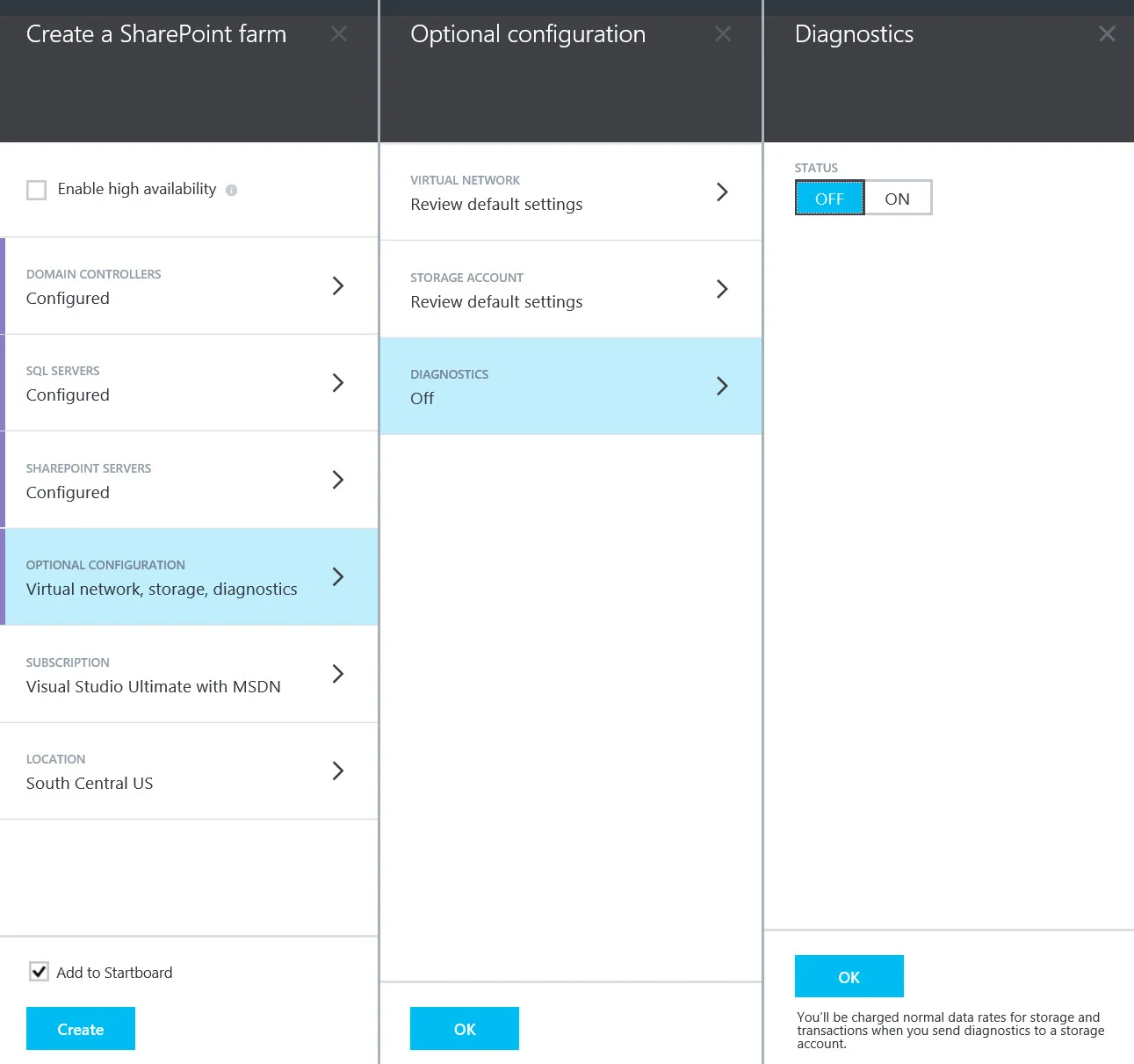Screen dimensions: 1134x1064
Task: Open the Optional Configuration settings
Action: click(189, 577)
